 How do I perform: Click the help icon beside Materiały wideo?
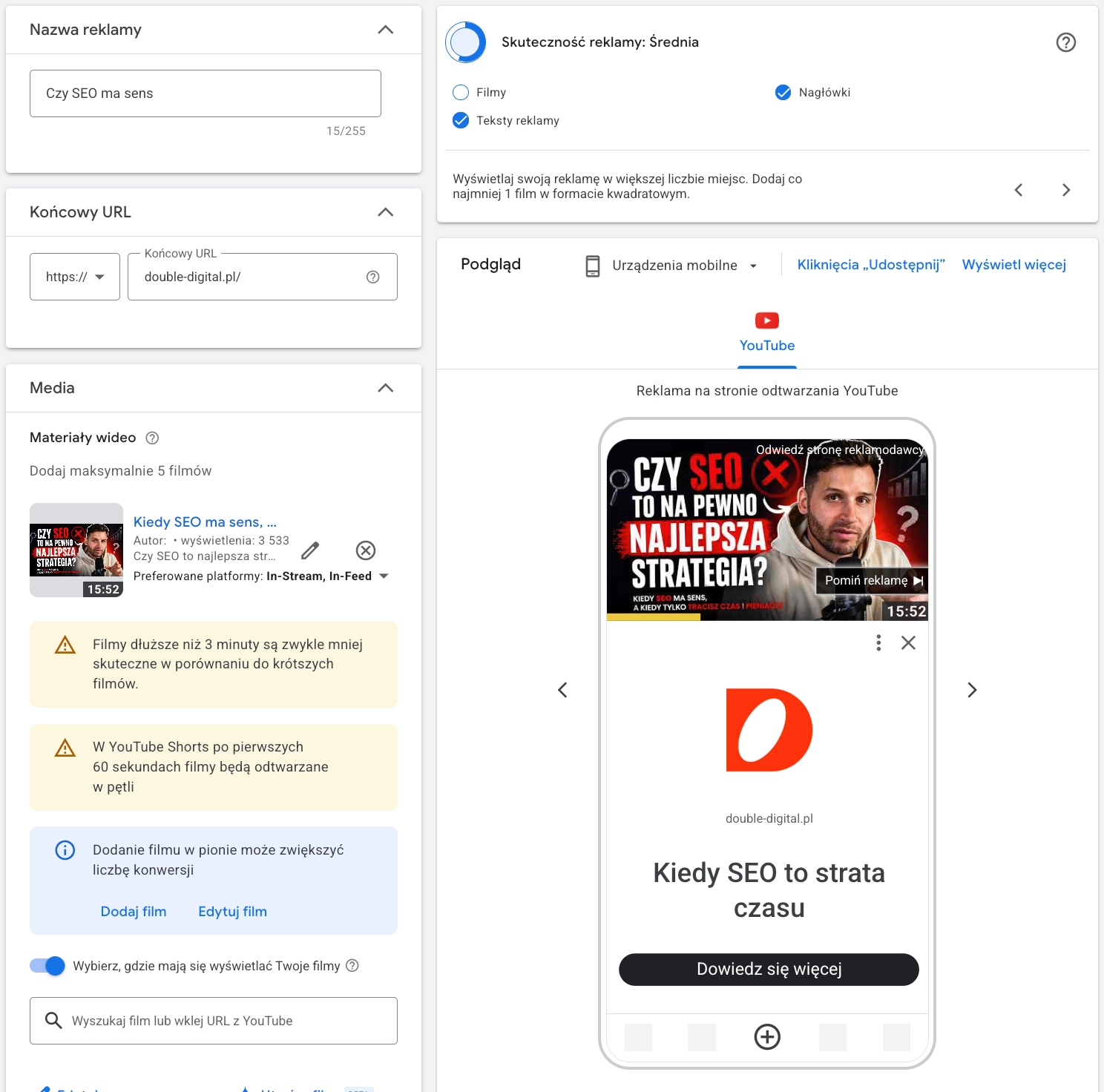pos(152,438)
